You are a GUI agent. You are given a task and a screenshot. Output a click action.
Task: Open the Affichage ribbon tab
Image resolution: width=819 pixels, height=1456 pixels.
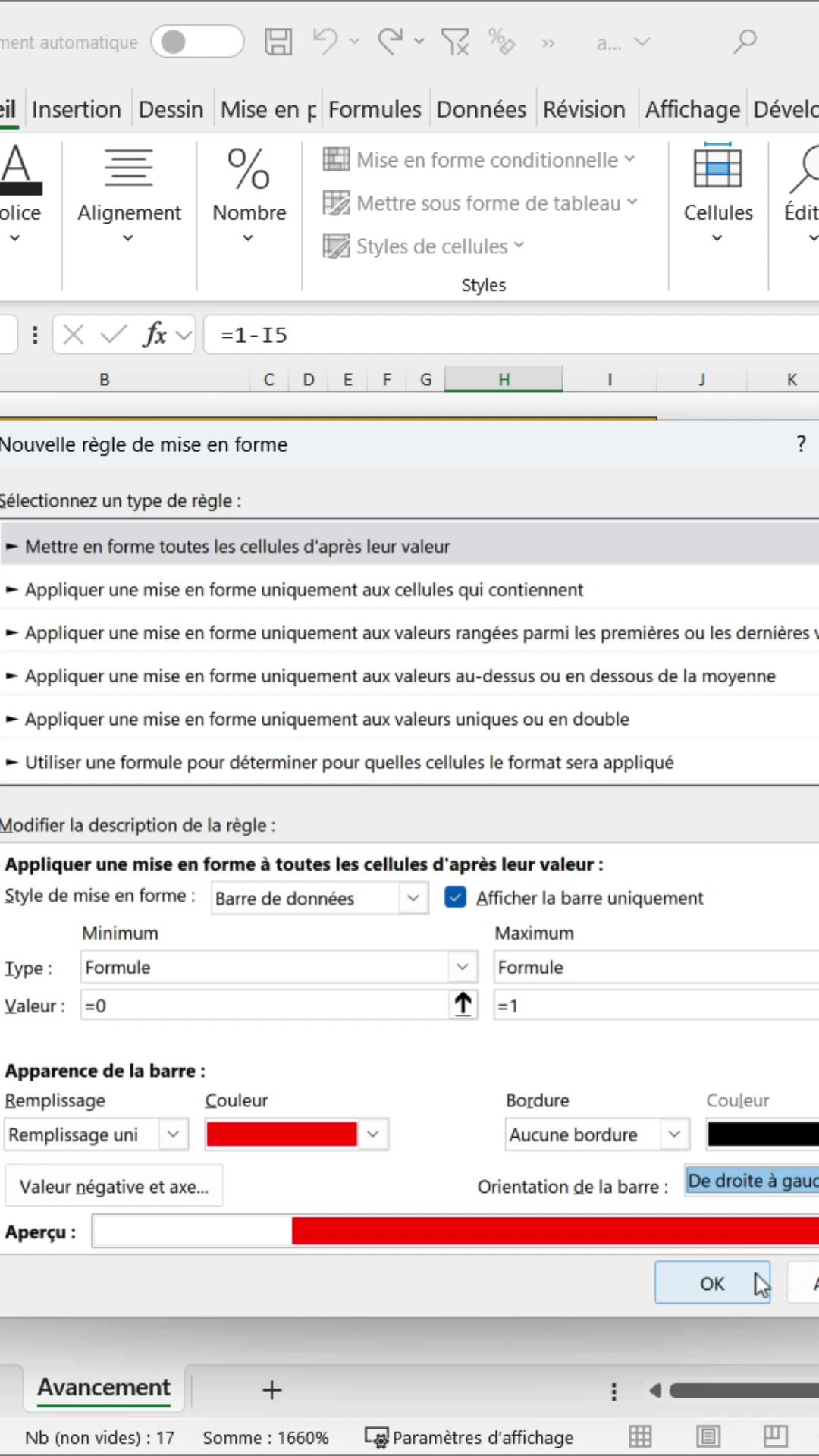(692, 109)
